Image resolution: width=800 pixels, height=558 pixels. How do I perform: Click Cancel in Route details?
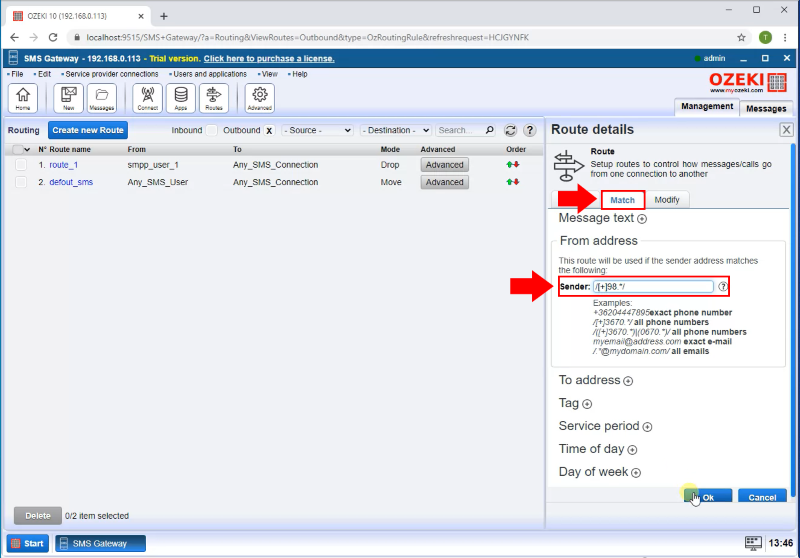(x=762, y=496)
